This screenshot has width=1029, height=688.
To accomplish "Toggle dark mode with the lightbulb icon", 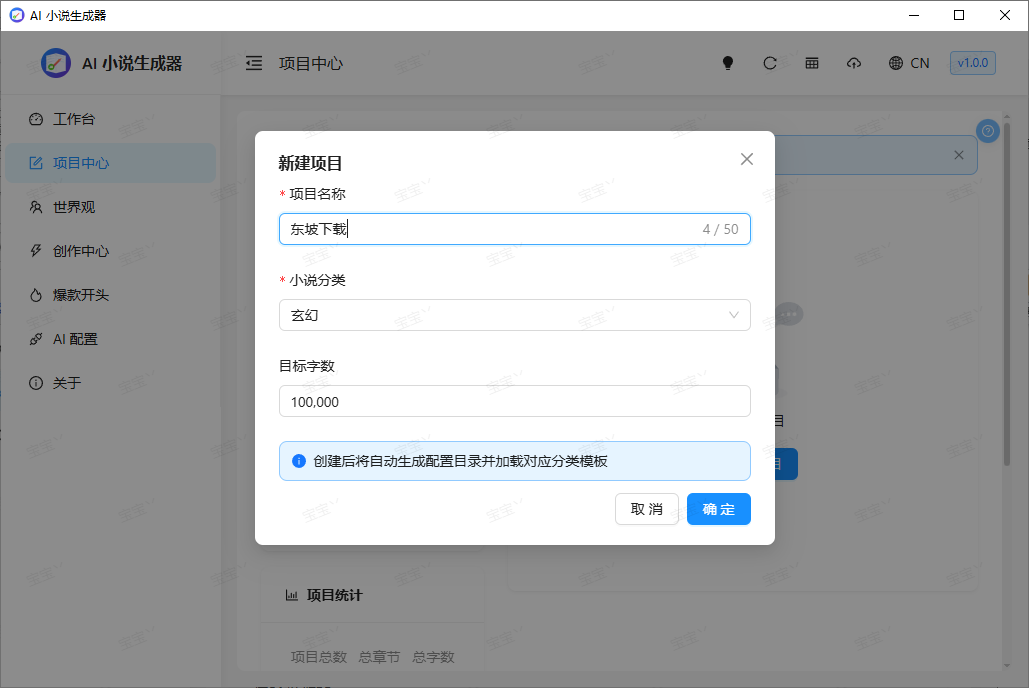I will (x=727, y=62).
